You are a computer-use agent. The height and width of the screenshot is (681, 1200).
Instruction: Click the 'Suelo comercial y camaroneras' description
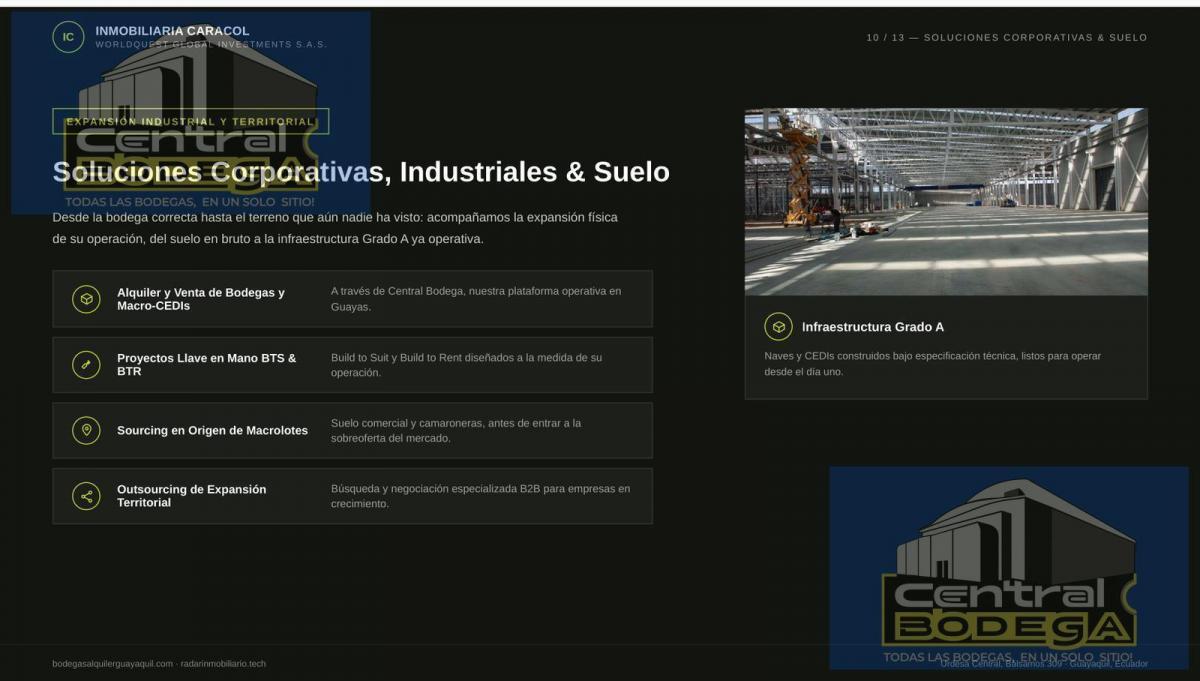point(456,430)
